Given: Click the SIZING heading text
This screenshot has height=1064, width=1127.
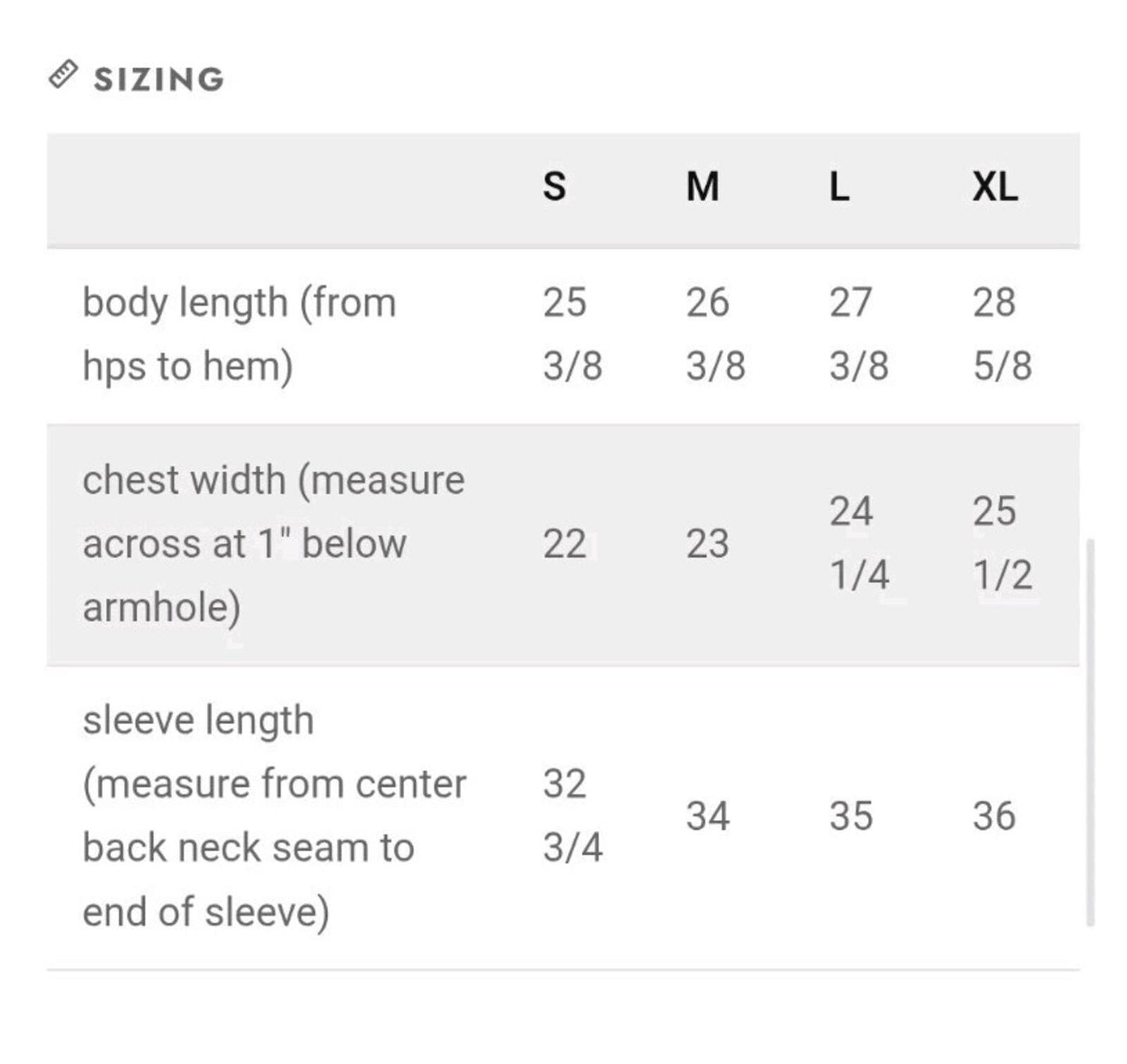Looking at the screenshot, I should coord(159,80).
